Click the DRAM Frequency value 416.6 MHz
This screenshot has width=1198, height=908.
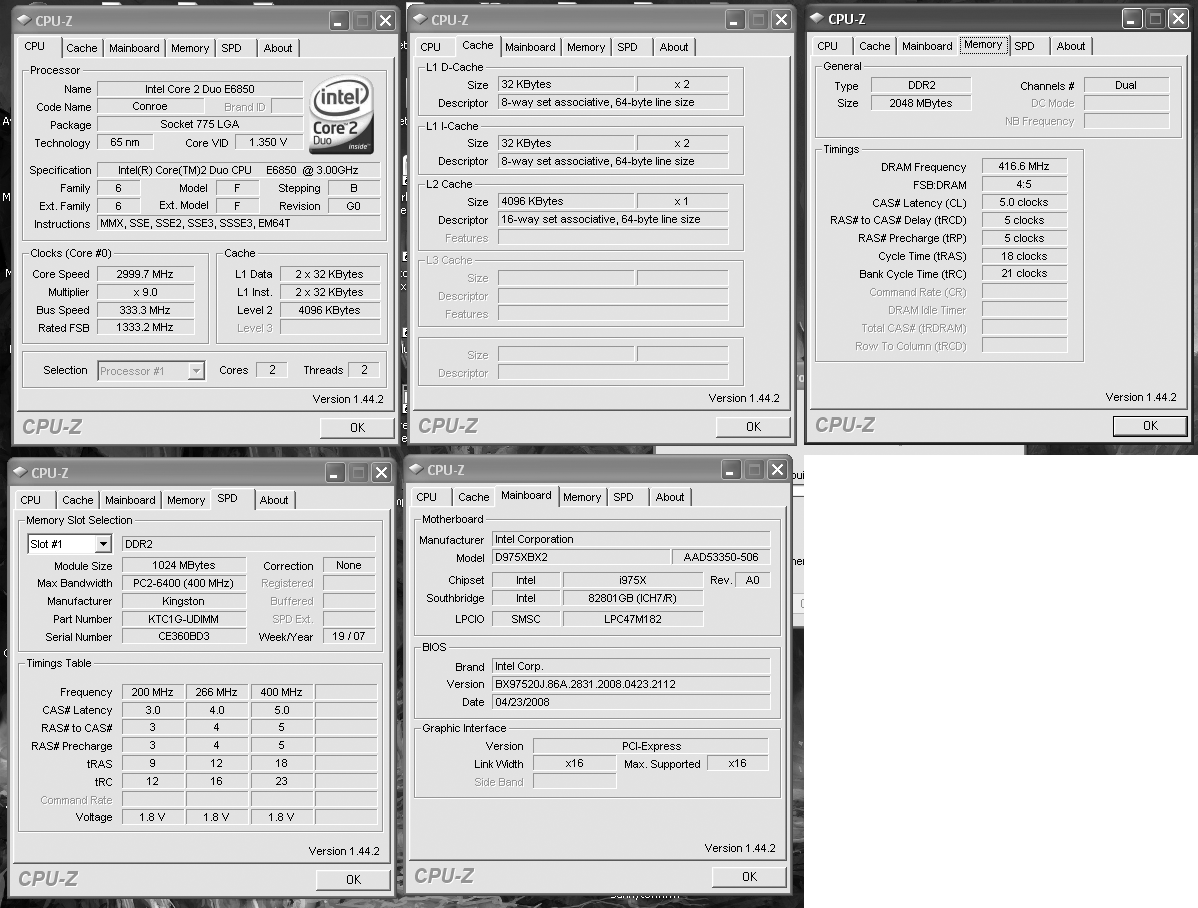click(1024, 166)
